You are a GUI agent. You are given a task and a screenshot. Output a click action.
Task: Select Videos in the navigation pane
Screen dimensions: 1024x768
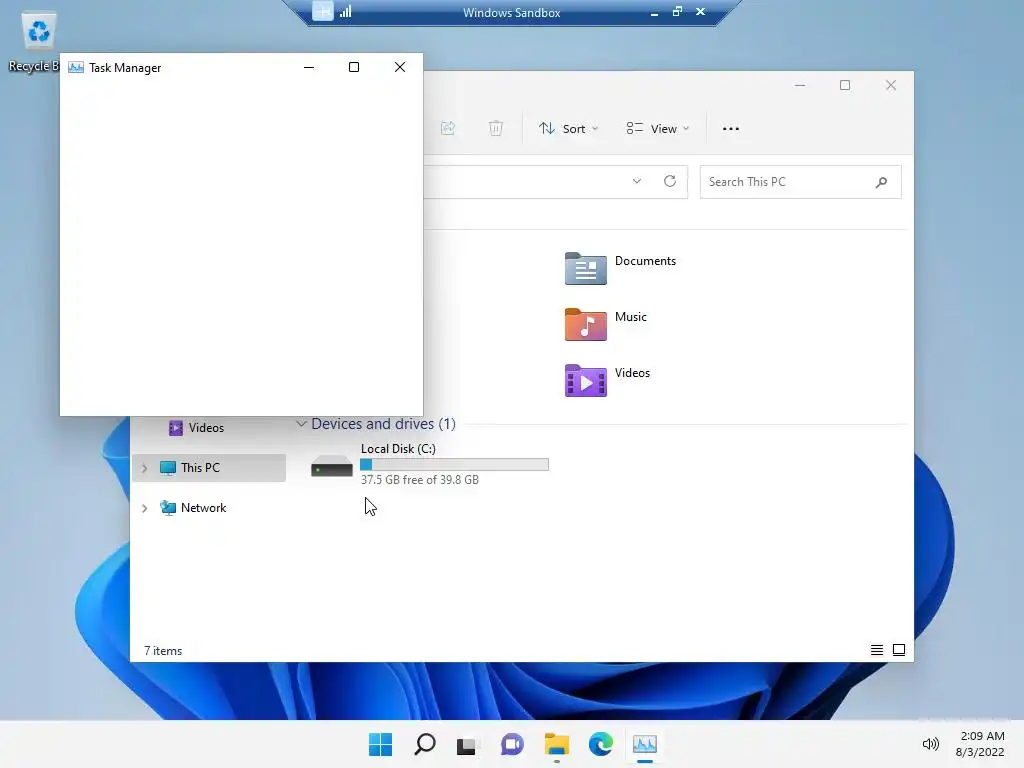coord(197,428)
